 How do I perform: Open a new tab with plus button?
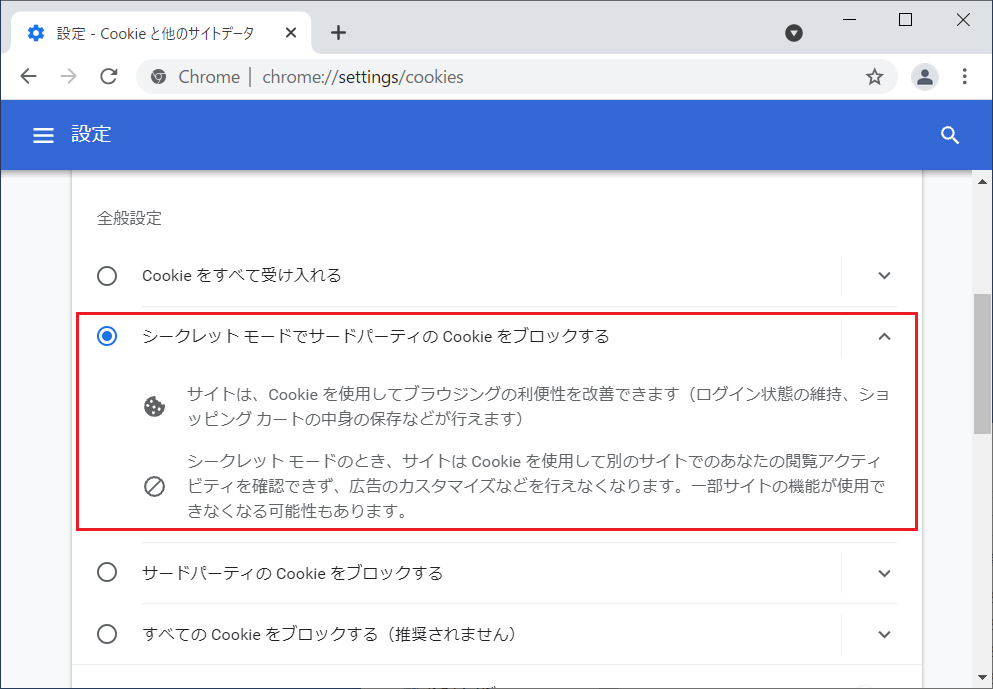339,33
